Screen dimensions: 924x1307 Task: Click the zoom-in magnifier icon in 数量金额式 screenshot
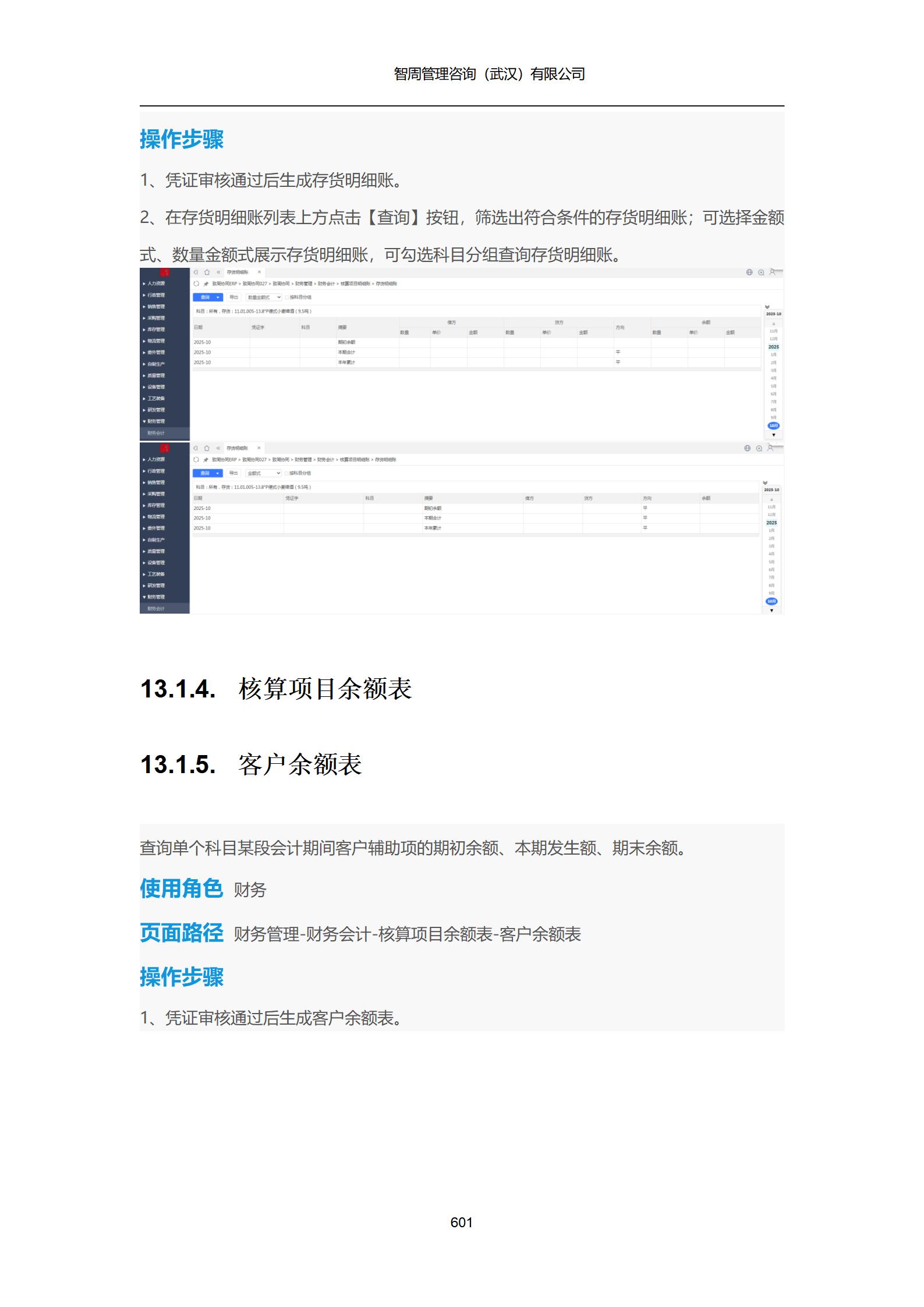[x=761, y=272]
